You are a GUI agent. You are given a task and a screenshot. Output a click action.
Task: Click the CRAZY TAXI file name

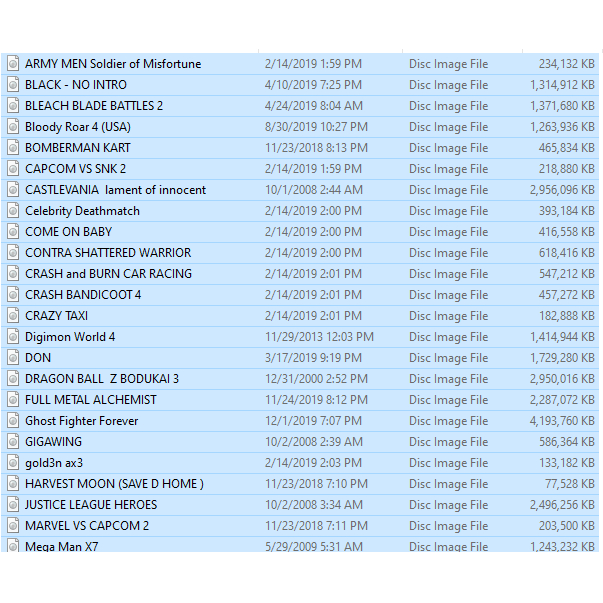pos(57,316)
